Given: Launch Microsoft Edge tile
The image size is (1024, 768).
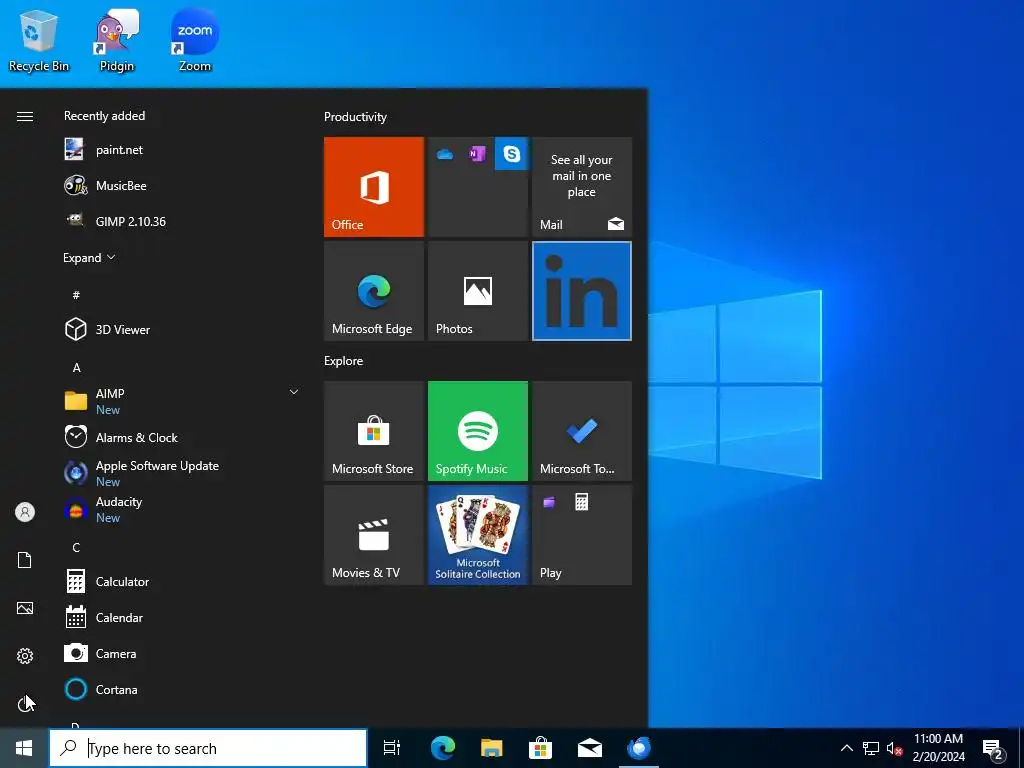Looking at the screenshot, I should tap(374, 291).
